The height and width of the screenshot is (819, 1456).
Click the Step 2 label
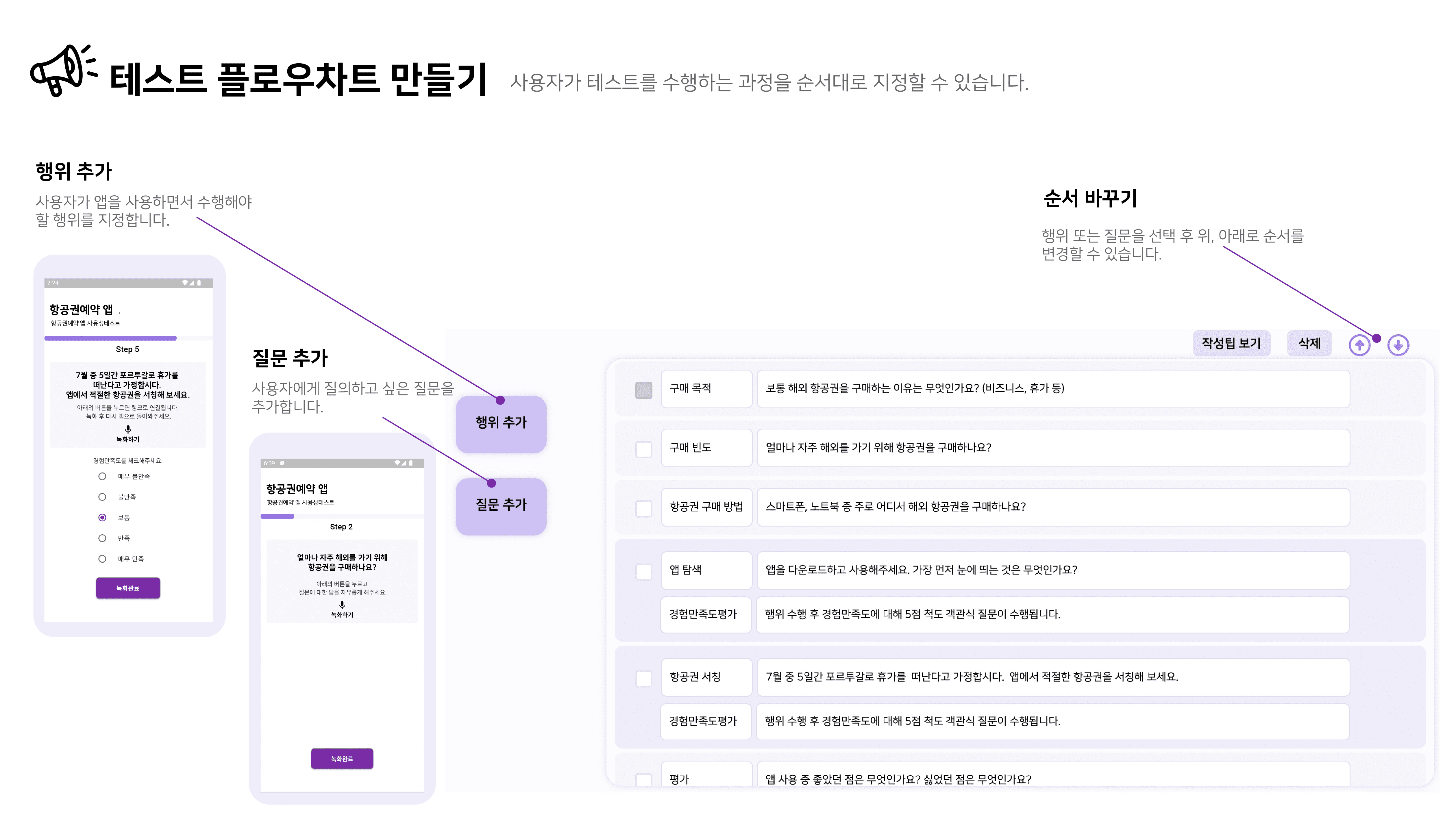341,527
